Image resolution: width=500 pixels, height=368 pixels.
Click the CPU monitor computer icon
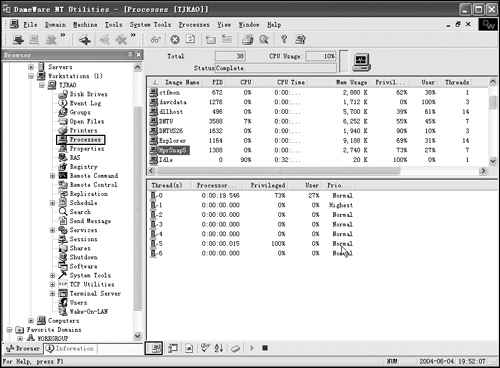tap(361, 62)
